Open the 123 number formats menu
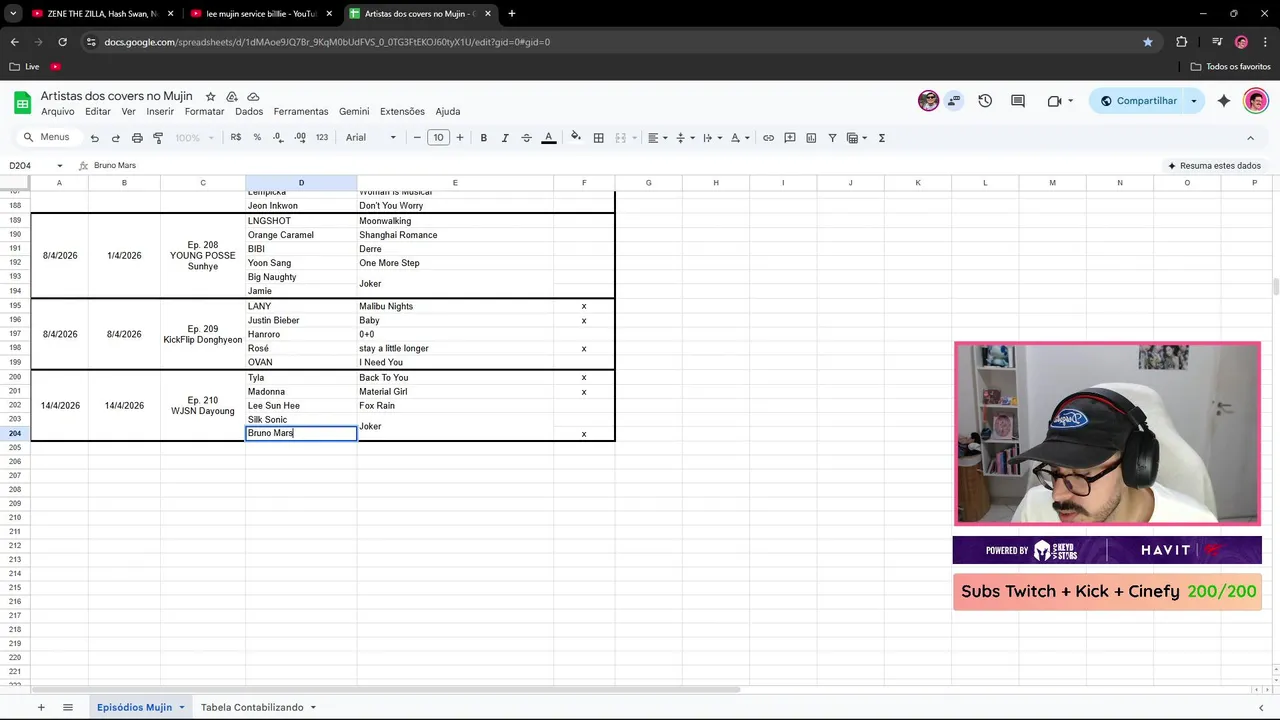The width and height of the screenshot is (1280, 720). point(322,138)
